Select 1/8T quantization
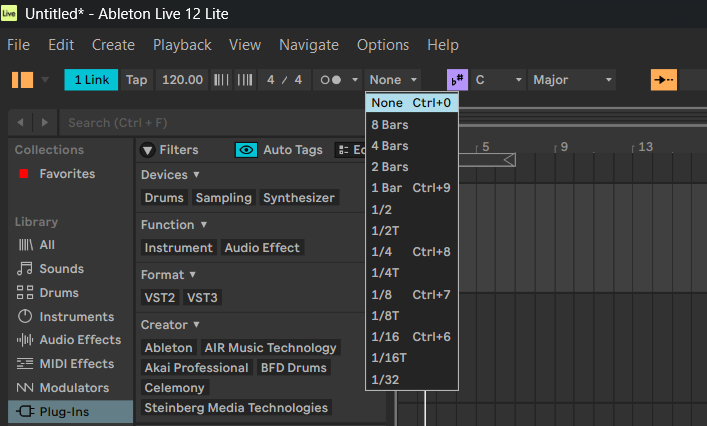The height and width of the screenshot is (426, 707). click(x=412, y=316)
